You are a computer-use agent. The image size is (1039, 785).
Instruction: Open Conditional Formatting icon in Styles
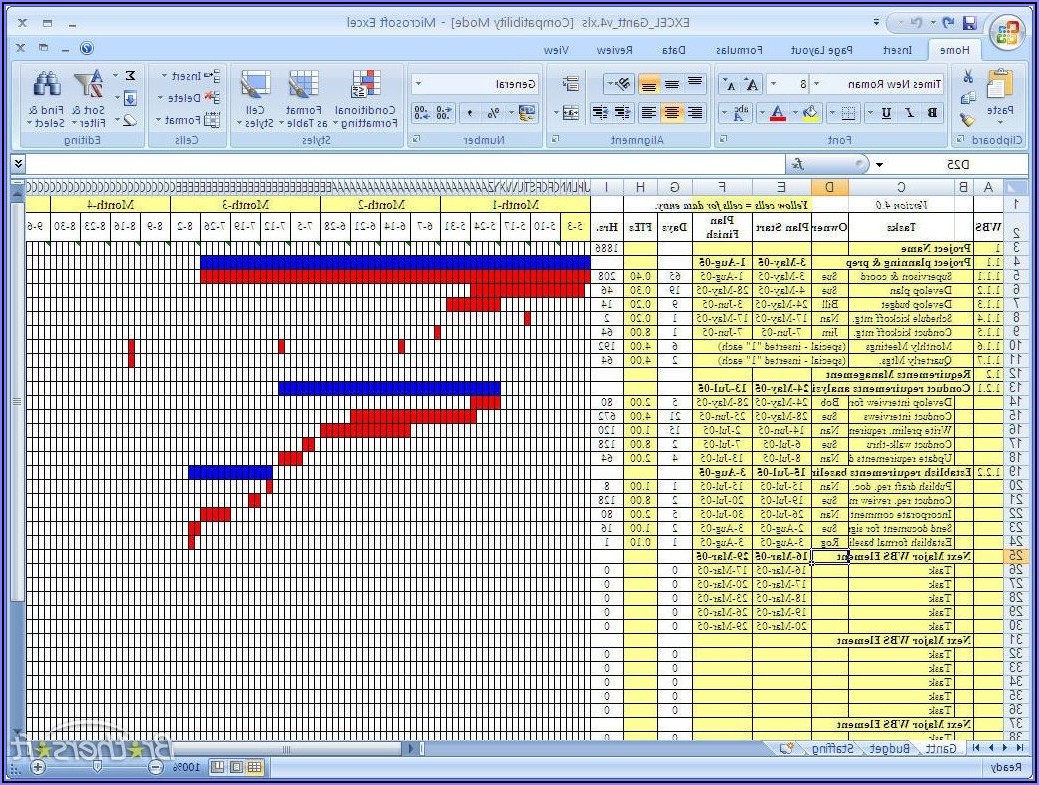(x=366, y=86)
